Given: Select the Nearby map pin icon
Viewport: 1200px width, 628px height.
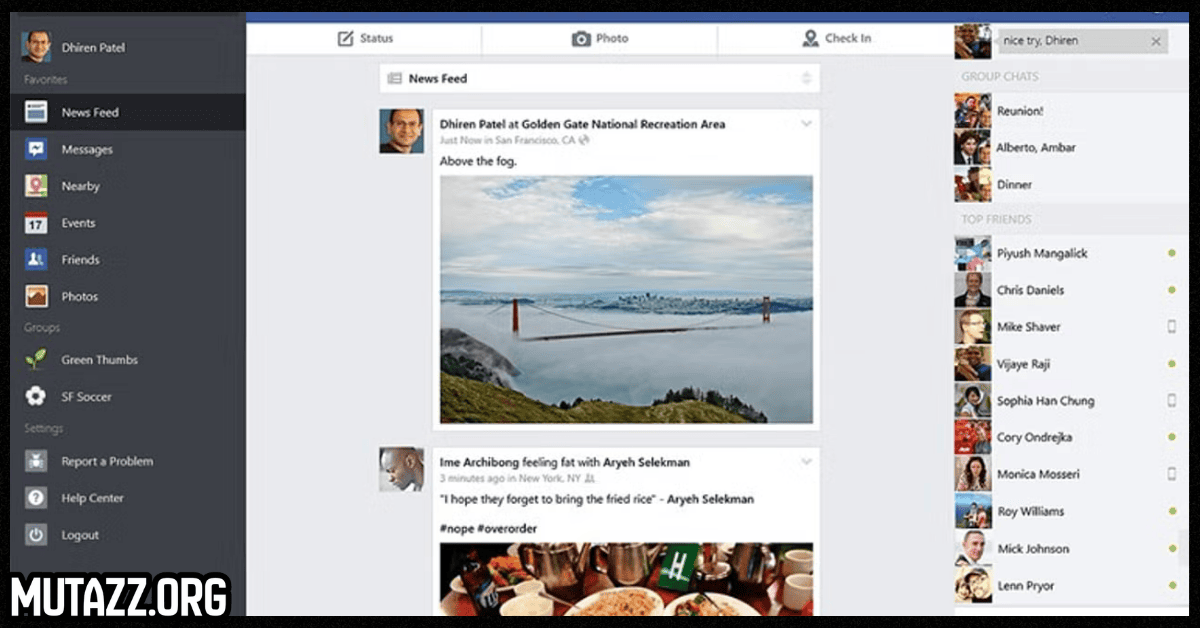Looking at the screenshot, I should [x=36, y=186].
